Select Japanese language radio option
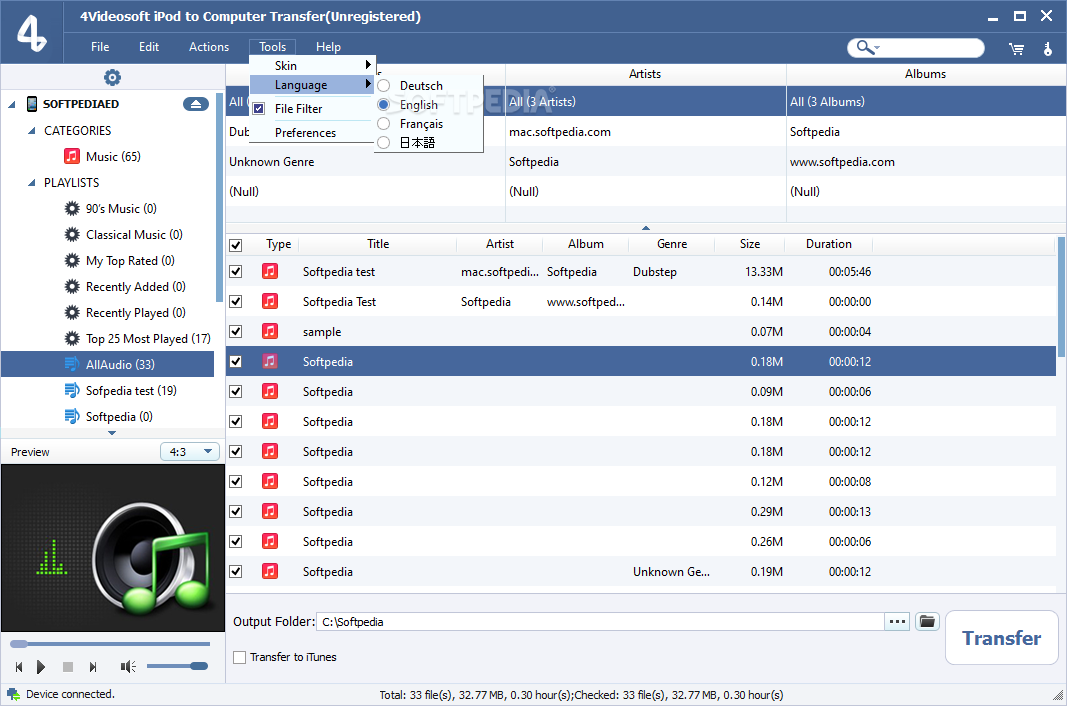1067x706 pixels. pyautogui.click(x=384, y=142)
